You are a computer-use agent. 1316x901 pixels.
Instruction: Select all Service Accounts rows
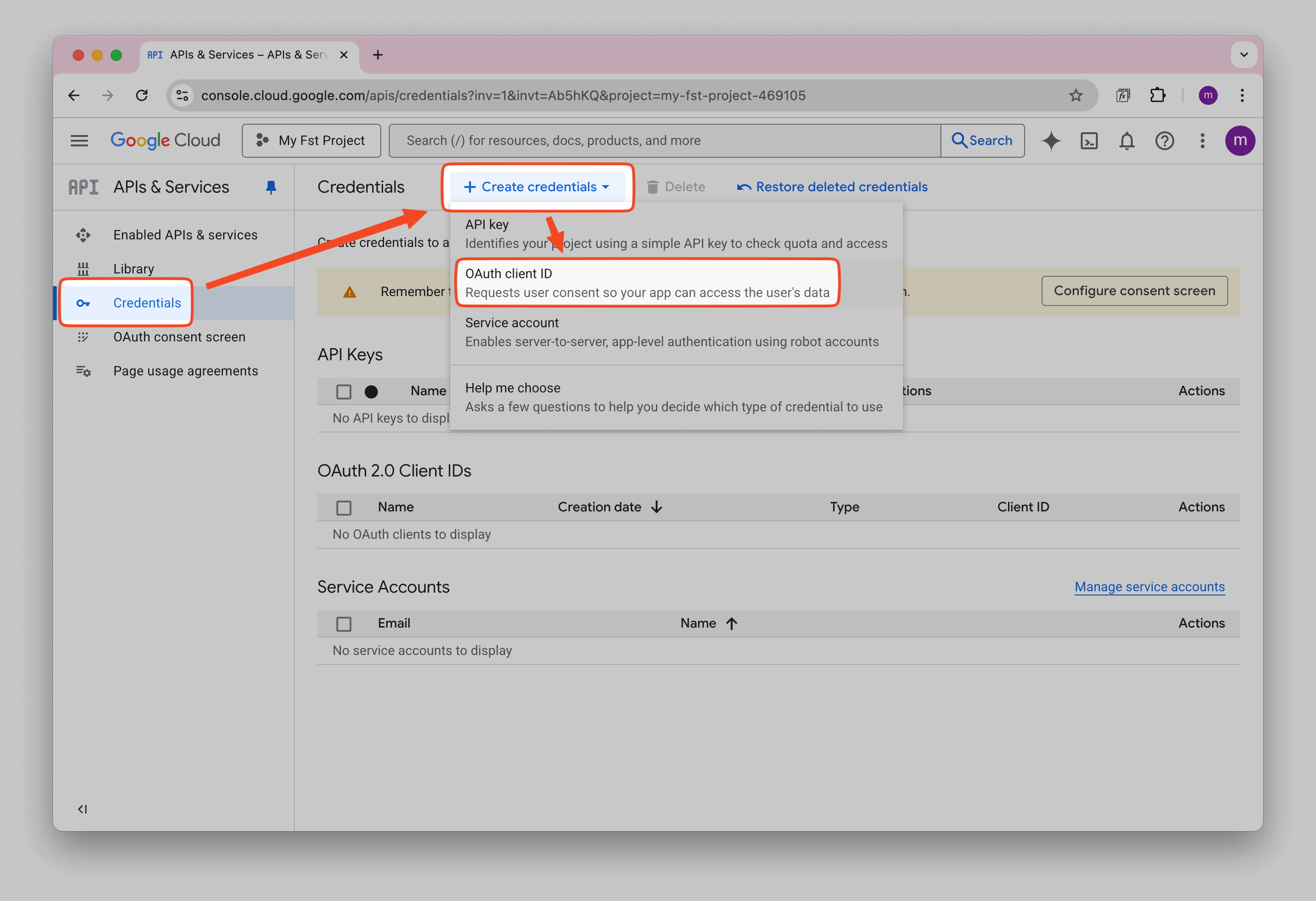(x=344, y=623)
